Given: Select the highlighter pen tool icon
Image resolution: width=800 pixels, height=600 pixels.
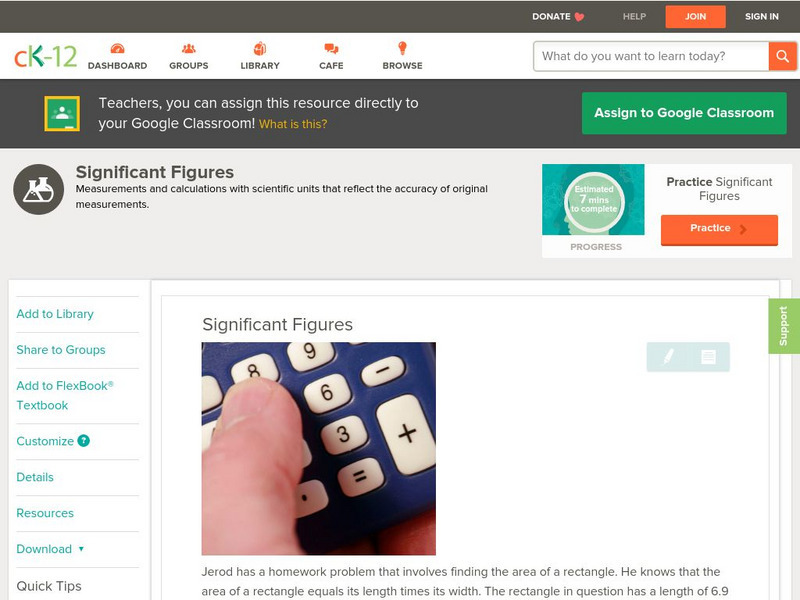Looking at the screenshot, I should click(x=668, y=357).
